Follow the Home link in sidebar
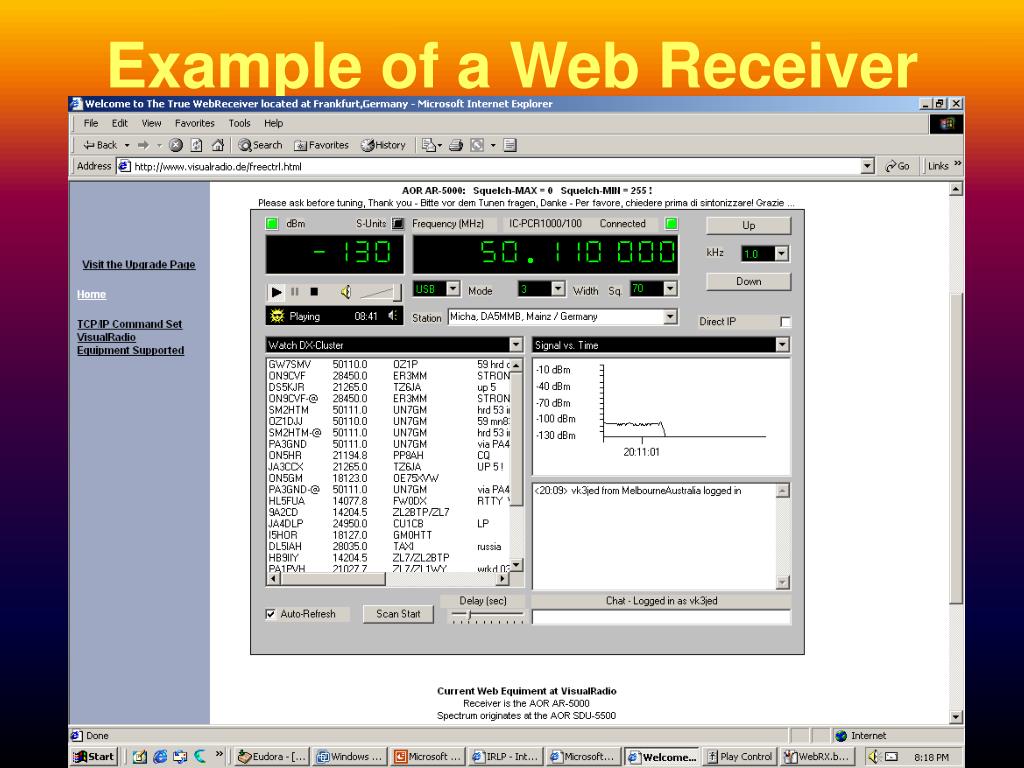The image size is (1024, 768). point(91,295)
